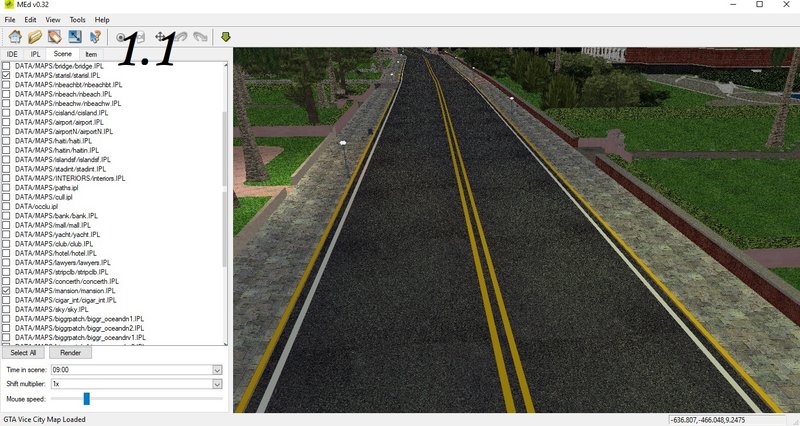800x426 pixels.
Task: Switch to the IDE tab
Action: tap(12, 54)
